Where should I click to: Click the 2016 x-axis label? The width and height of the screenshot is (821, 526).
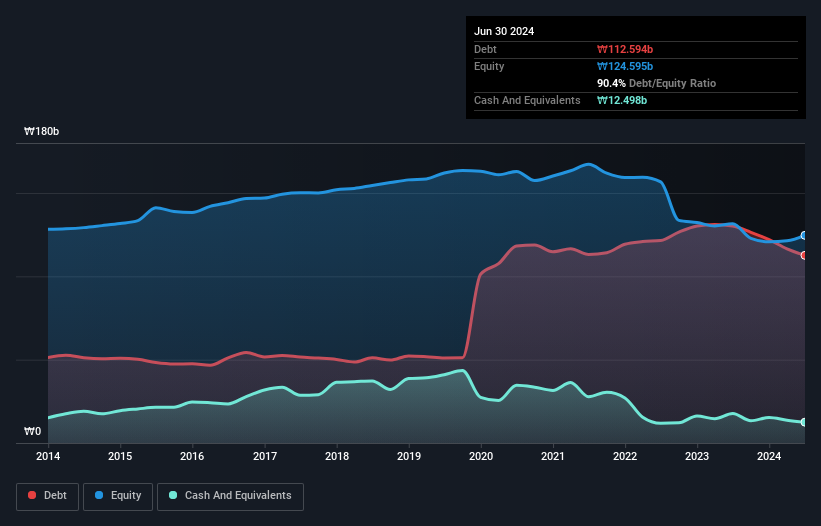point(192,456)
